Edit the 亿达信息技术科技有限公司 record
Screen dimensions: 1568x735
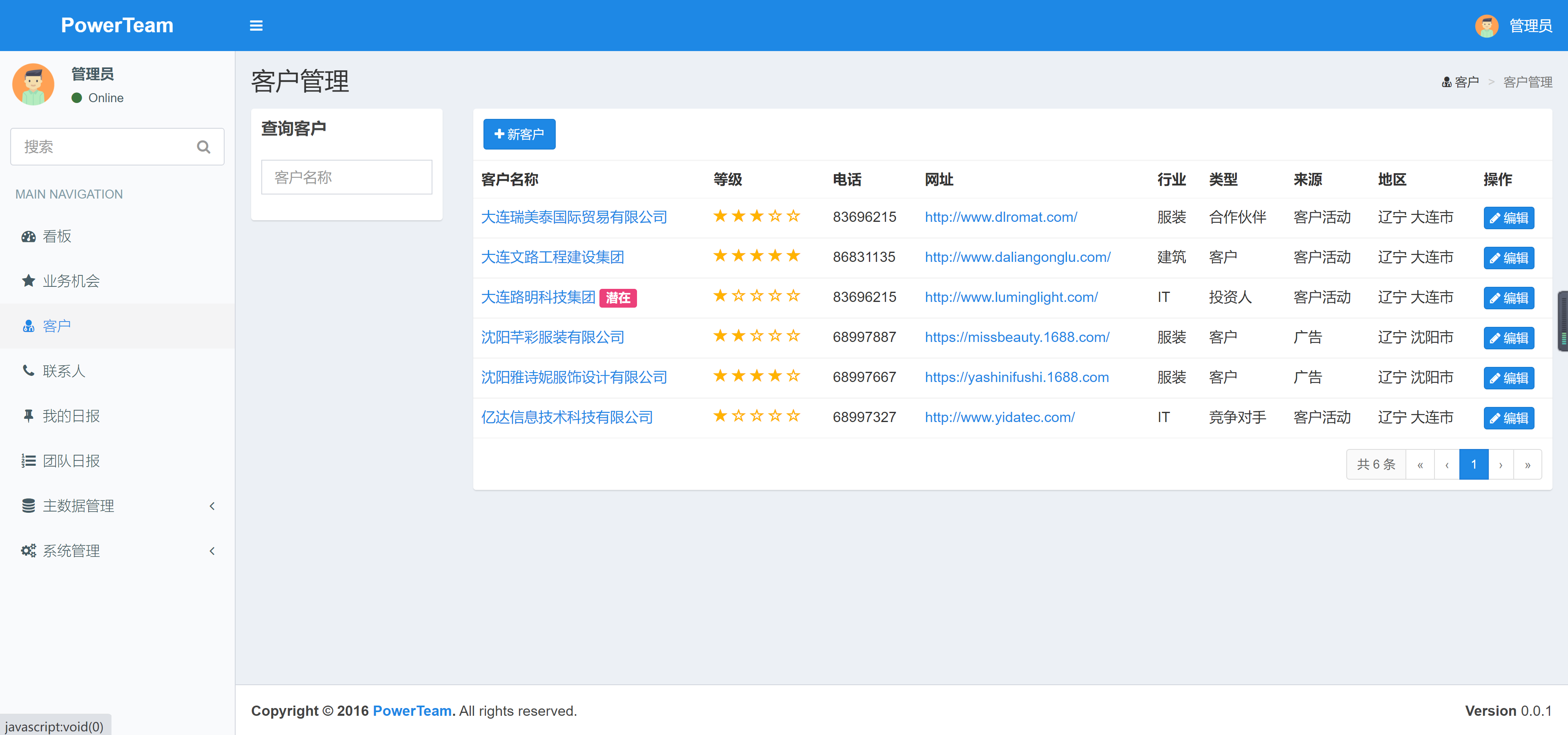(1509, 418)
